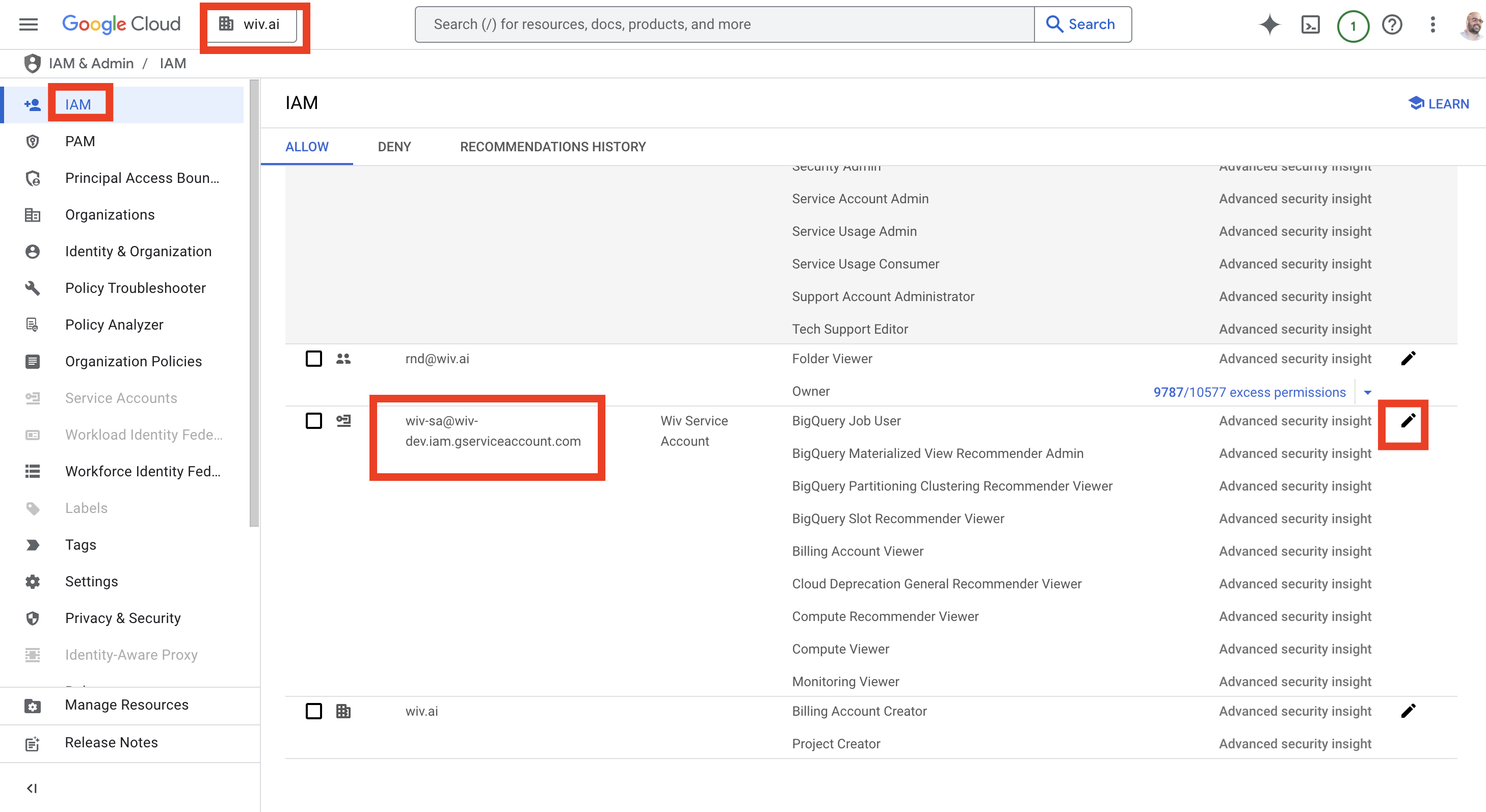
Task: Expand excess permissions dropdown arrow
Action: point(1367,392)
